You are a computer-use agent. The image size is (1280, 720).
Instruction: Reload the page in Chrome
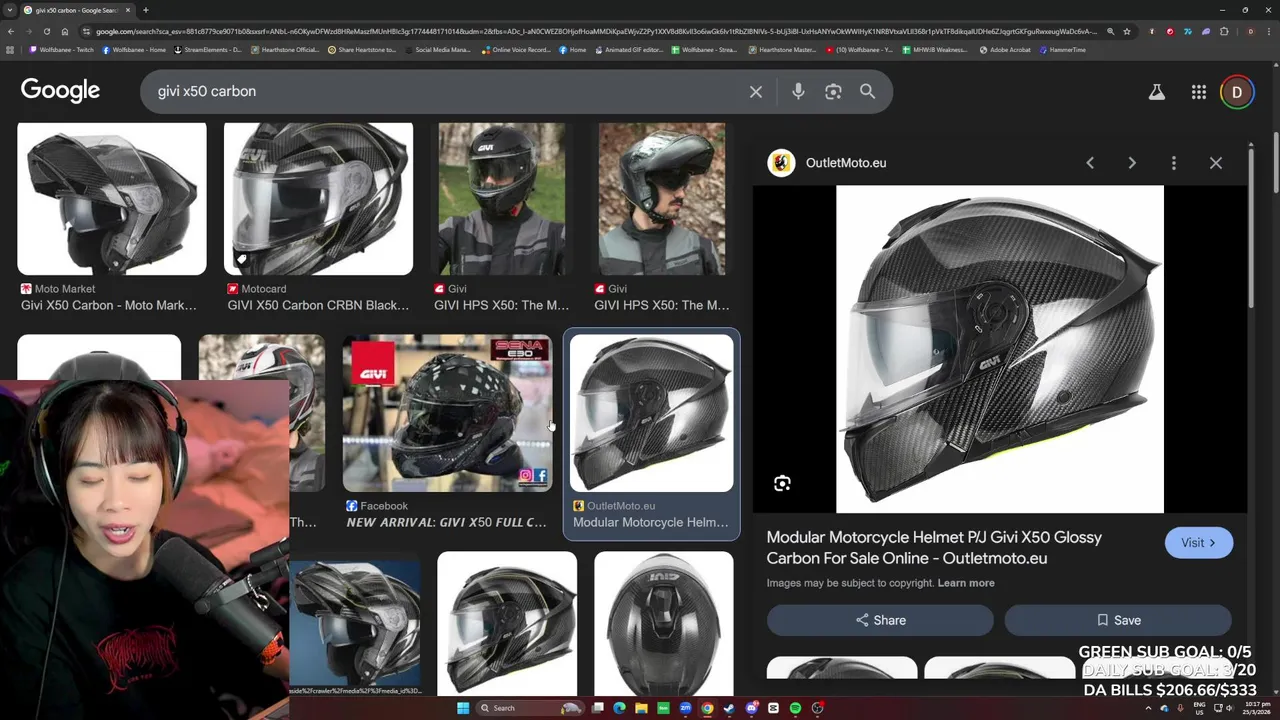pyautogui.click(x=46, y=31)
